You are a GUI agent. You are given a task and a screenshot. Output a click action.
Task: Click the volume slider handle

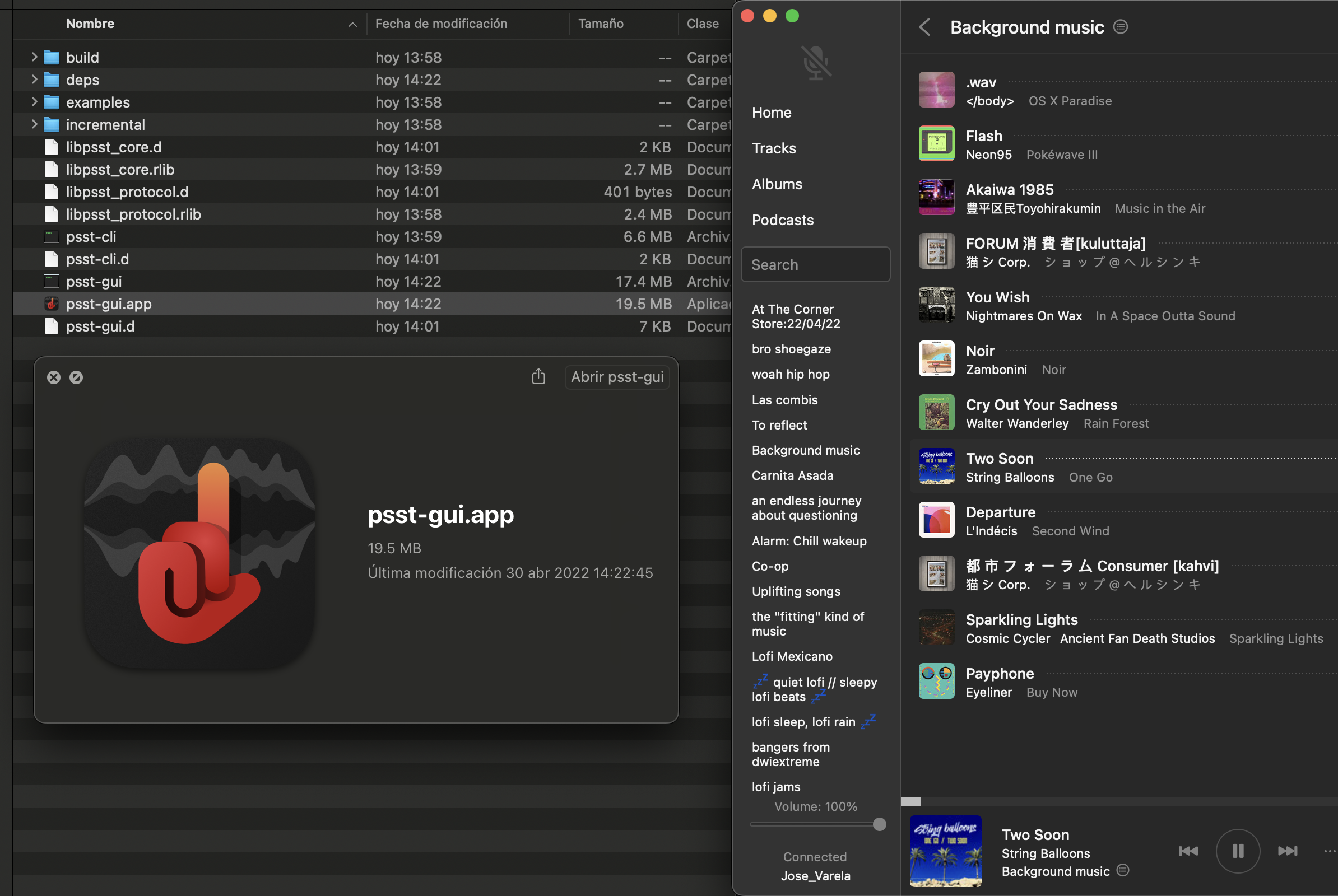(x=880, y=824)
